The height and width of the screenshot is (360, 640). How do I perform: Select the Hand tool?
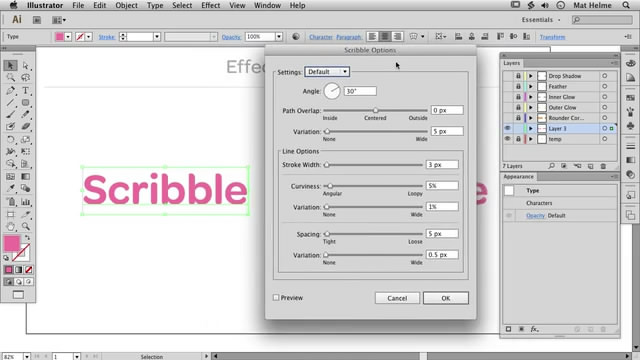[x=11, y=227]
